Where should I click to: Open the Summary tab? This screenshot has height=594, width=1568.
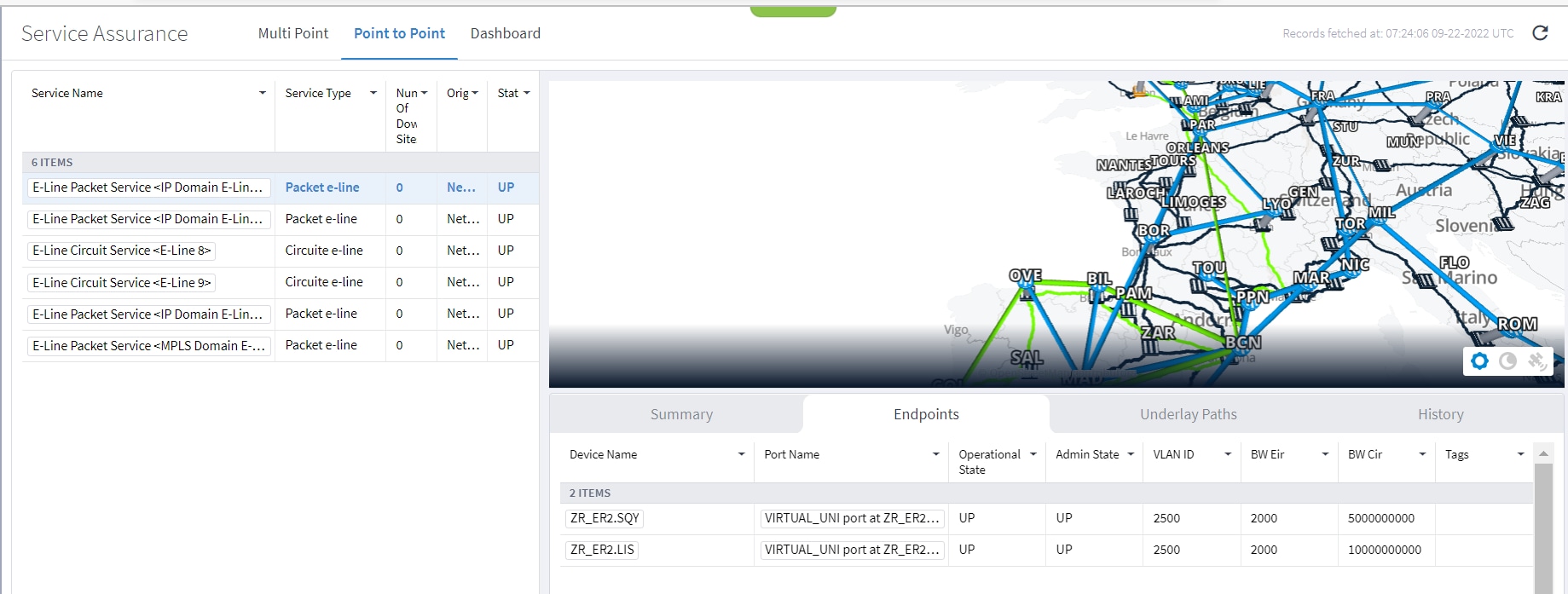point(681,414)
